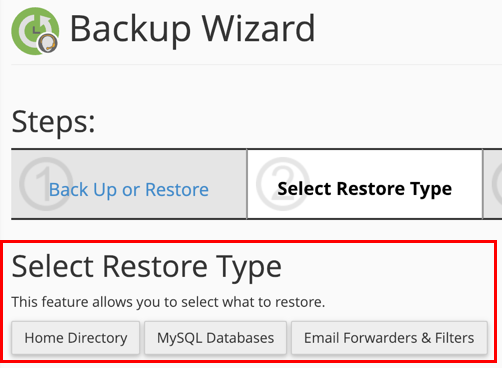
Task: Select the gray first step tab cell
Action: point(129,184)
